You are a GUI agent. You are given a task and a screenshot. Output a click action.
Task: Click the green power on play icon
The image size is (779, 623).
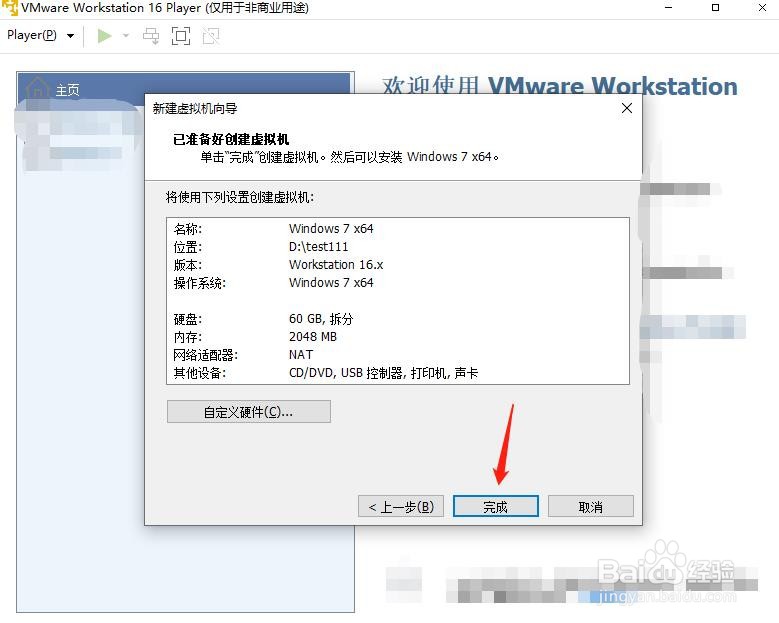[104, 36]
